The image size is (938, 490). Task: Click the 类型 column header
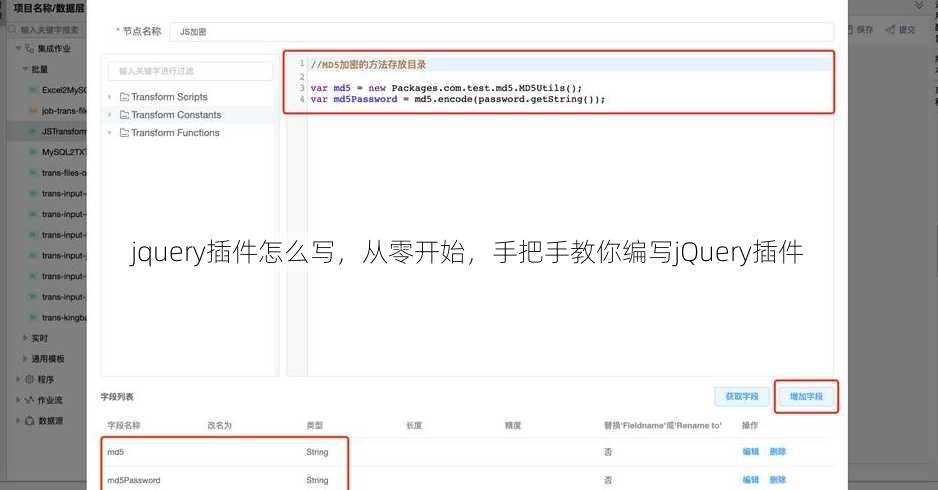tap(315, 425)
